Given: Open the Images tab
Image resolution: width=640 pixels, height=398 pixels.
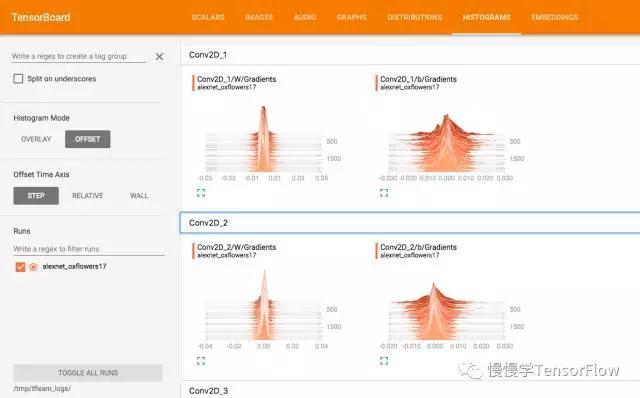Looking at the screenshot, I should 259,17.
